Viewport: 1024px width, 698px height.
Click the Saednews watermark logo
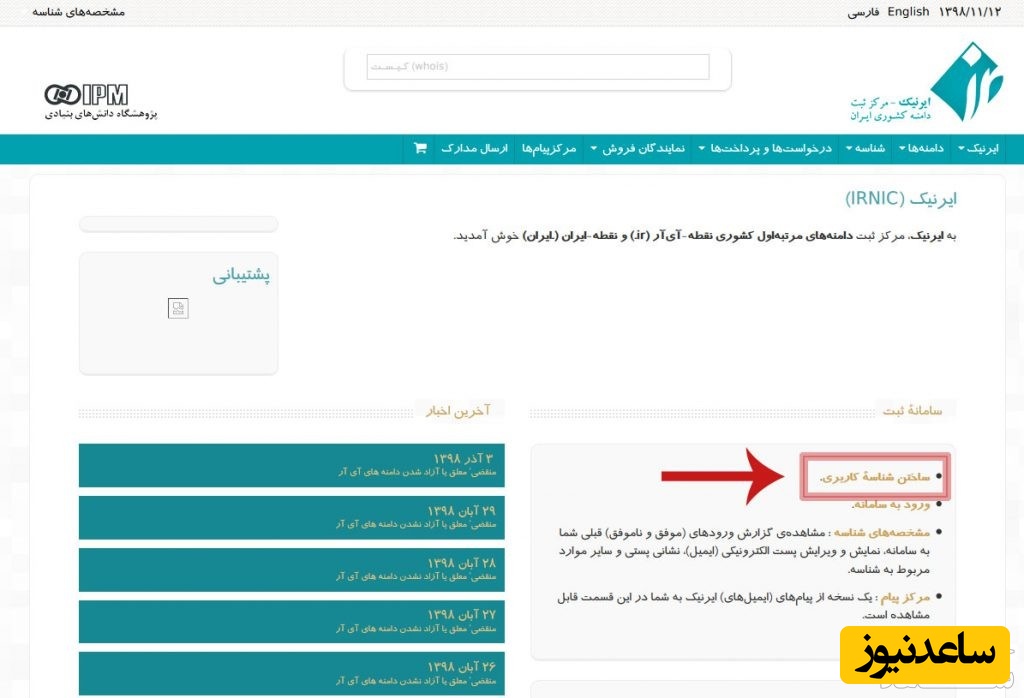tap(924, 654)
